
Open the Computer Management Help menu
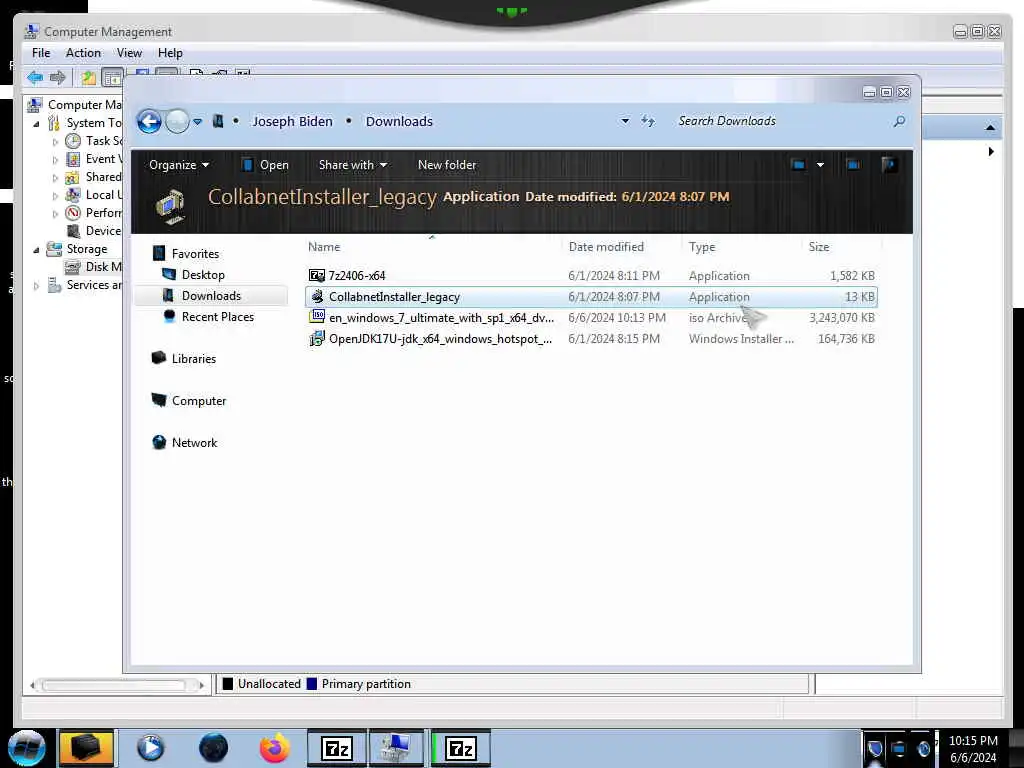point(170,53)
